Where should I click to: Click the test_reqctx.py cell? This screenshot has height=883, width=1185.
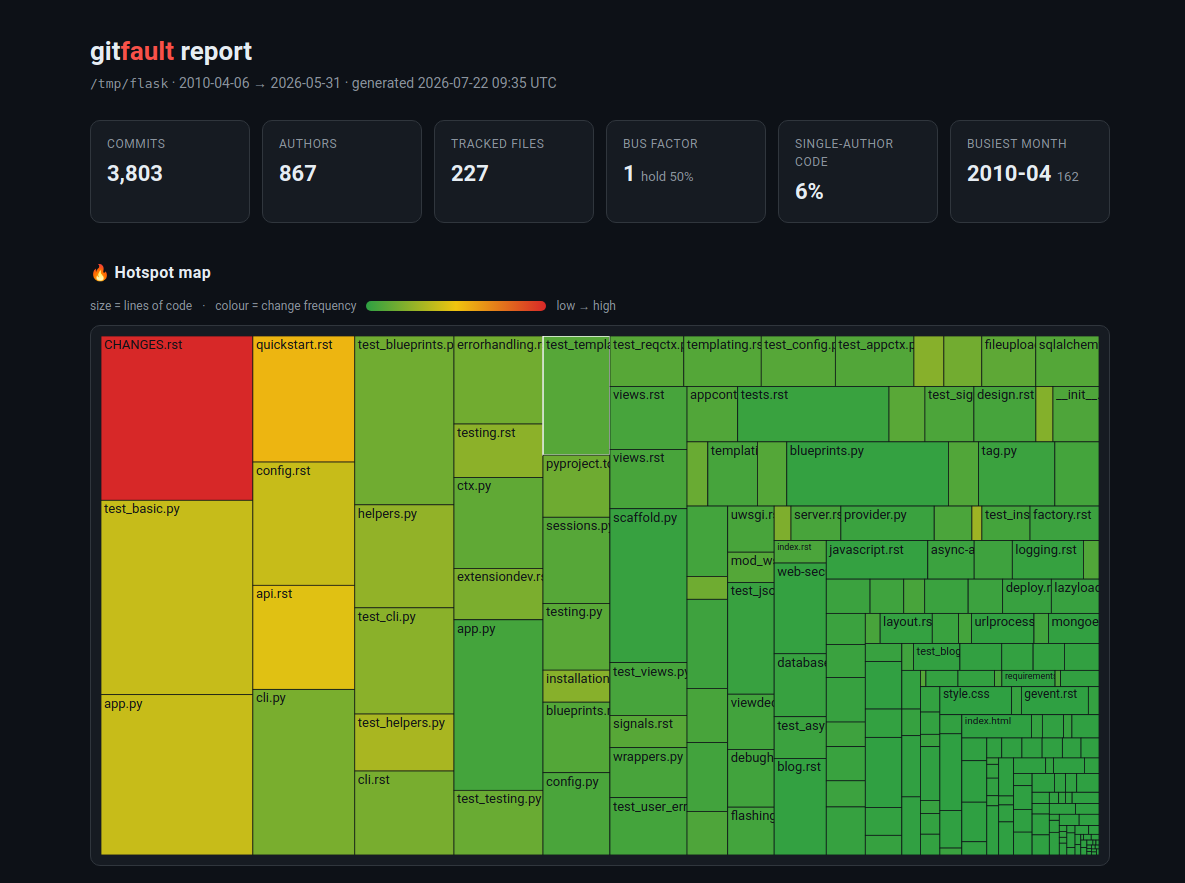[647, 361]
